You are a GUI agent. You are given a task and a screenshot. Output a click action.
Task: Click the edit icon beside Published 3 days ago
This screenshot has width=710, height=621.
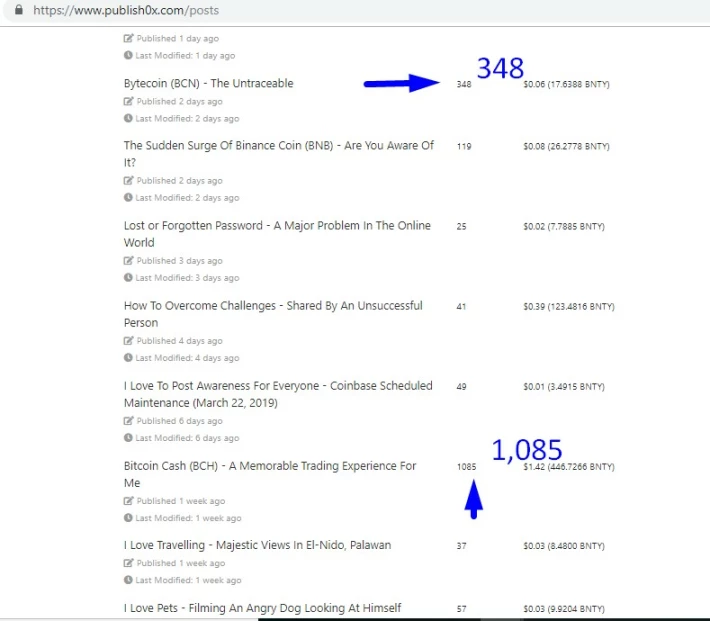[x=129, y=260]
